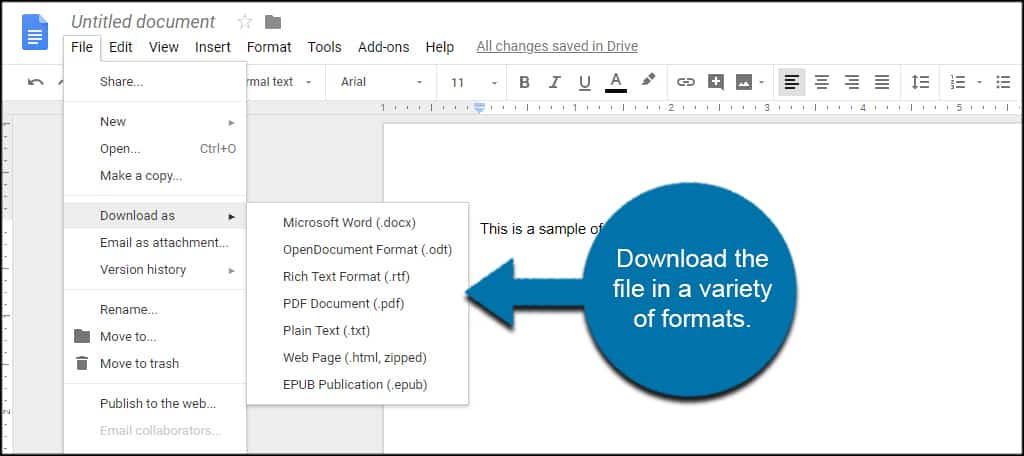
Task: Click Move to trash item
Action: click(x=155, y=364)
